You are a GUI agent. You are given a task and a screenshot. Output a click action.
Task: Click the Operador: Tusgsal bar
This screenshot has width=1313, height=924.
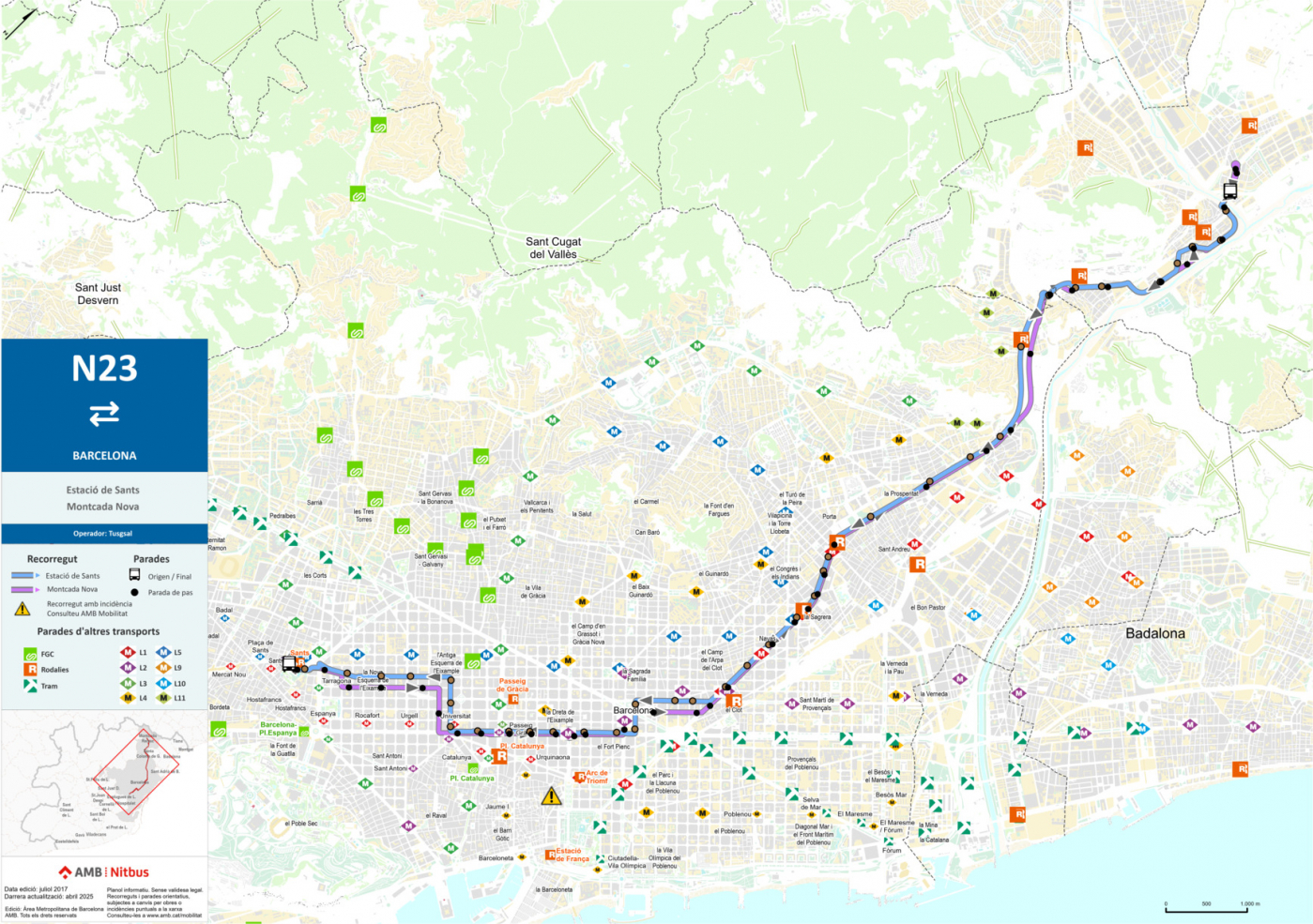104,533
